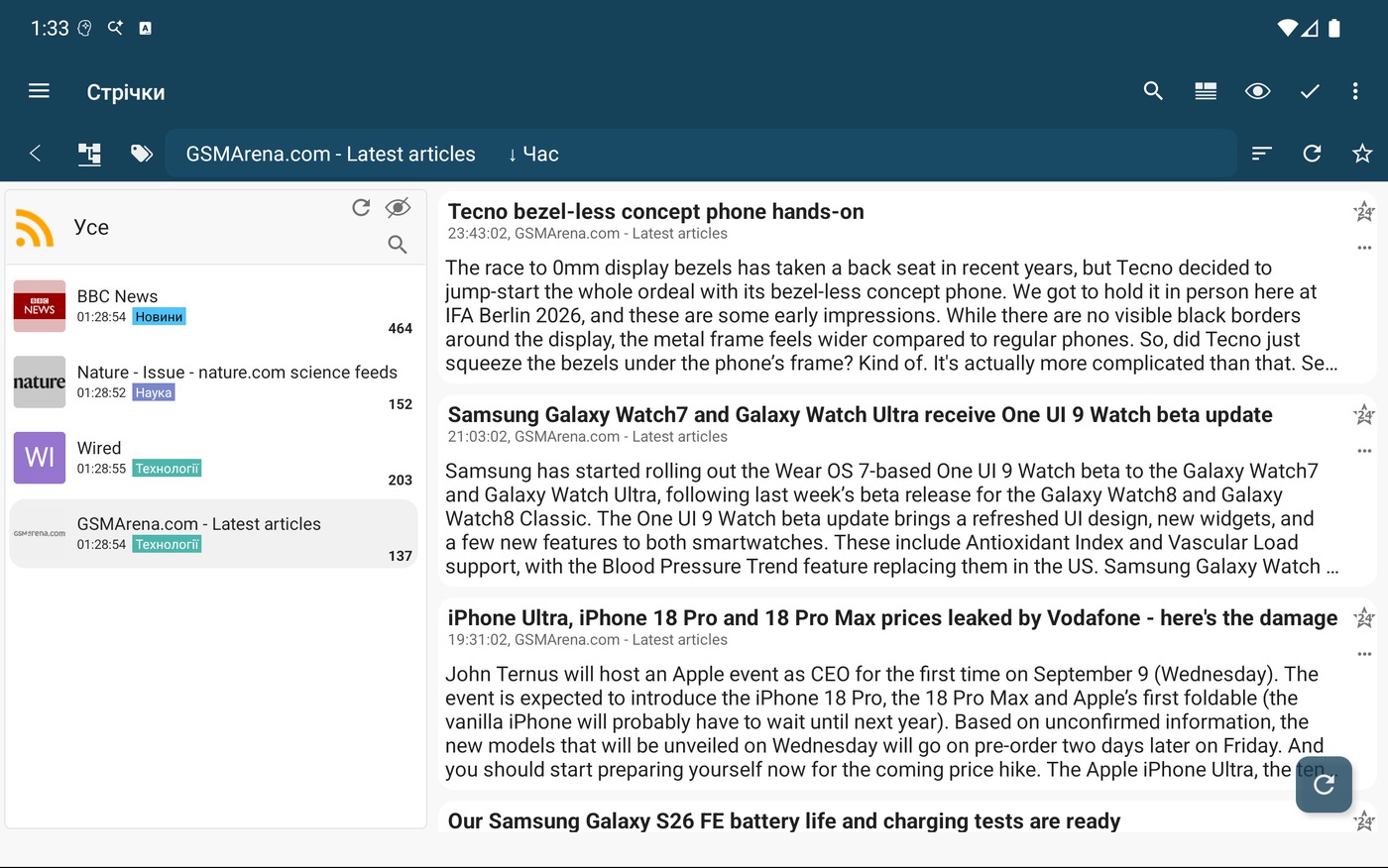Open search in the top app bar
Screen dimensions: 1388x868
(1153, 91)
